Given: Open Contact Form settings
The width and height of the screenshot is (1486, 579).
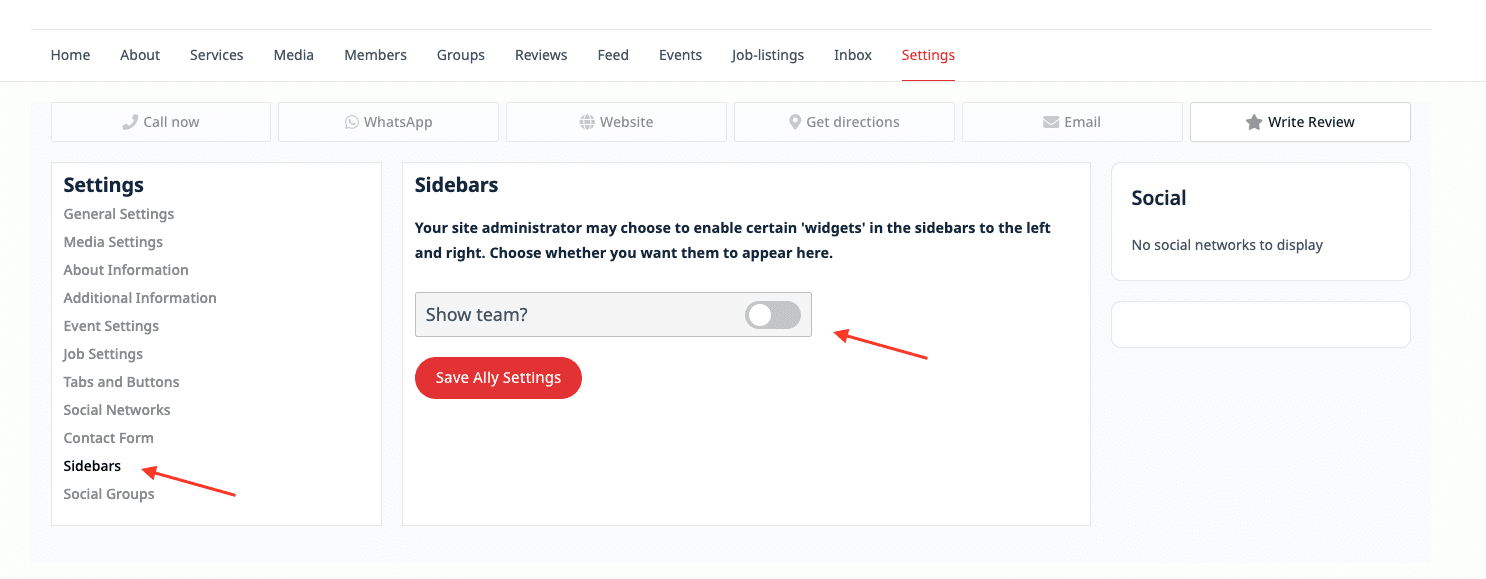Looking at the screenshot, I should pos(108,438).
